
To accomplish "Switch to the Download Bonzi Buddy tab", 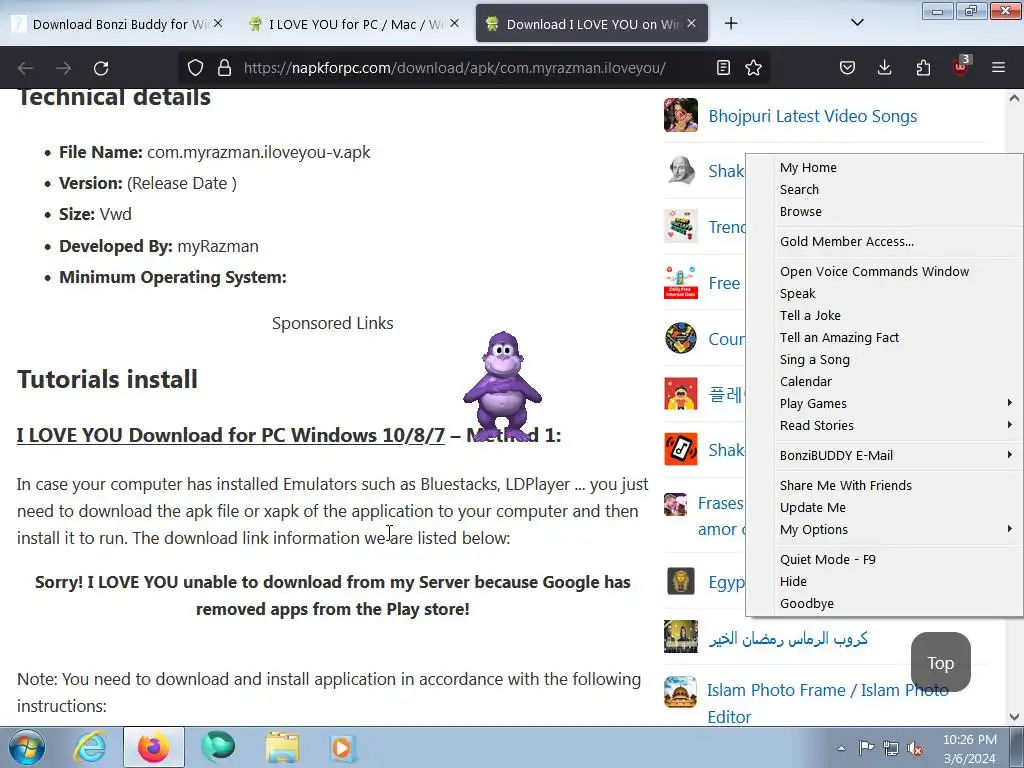I will 119,24.
